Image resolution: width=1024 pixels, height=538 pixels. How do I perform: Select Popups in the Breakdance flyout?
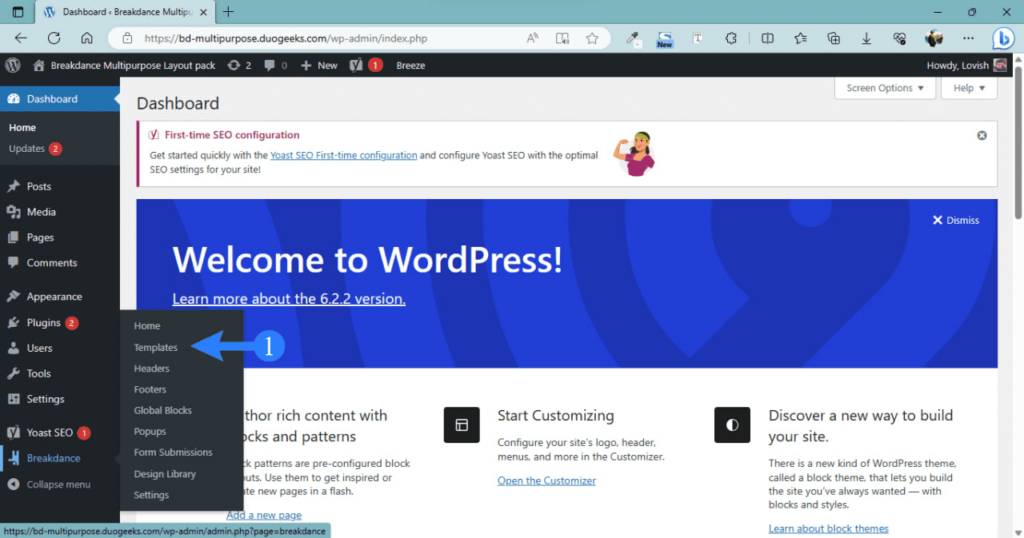point(150,431)
